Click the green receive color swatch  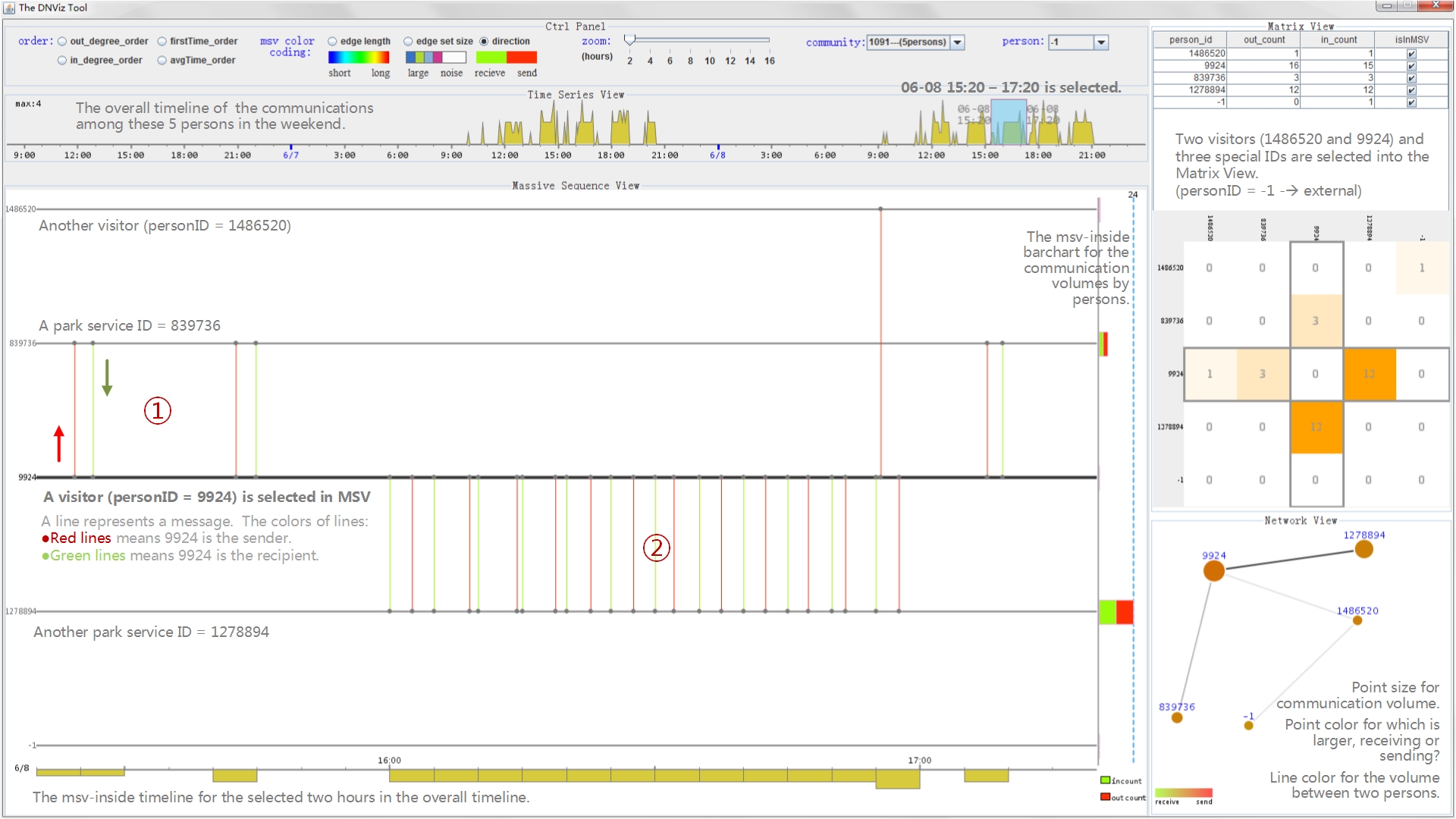491,58
